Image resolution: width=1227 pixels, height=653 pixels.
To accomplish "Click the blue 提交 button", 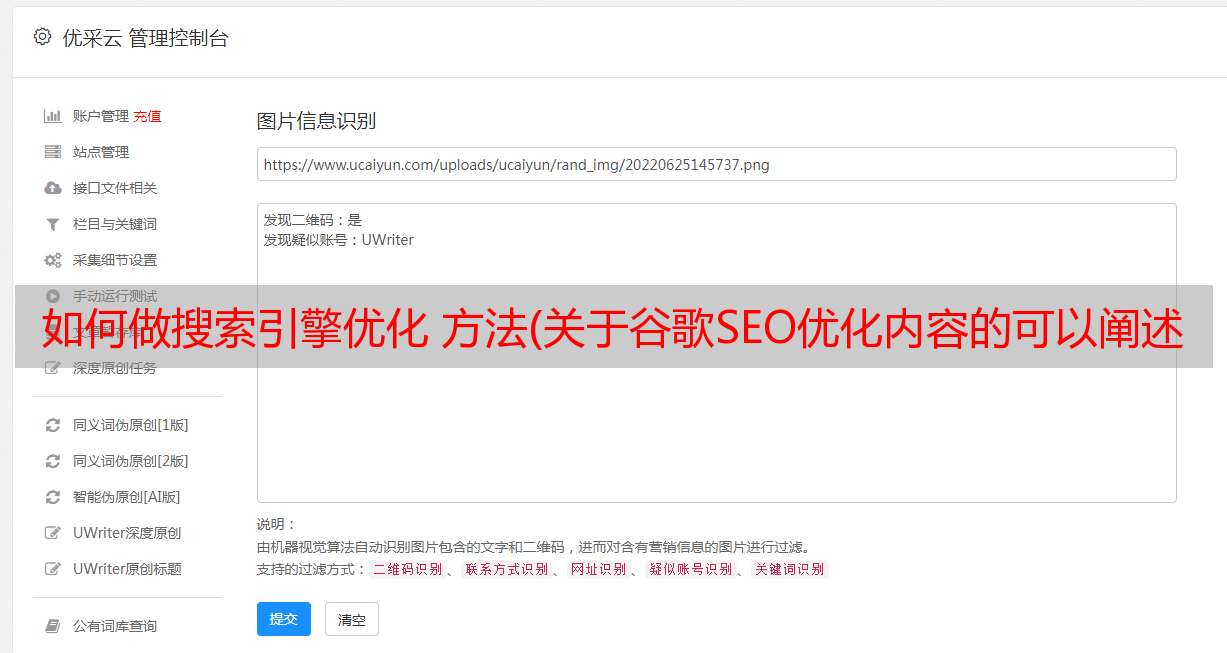I will tap(284, 619).
